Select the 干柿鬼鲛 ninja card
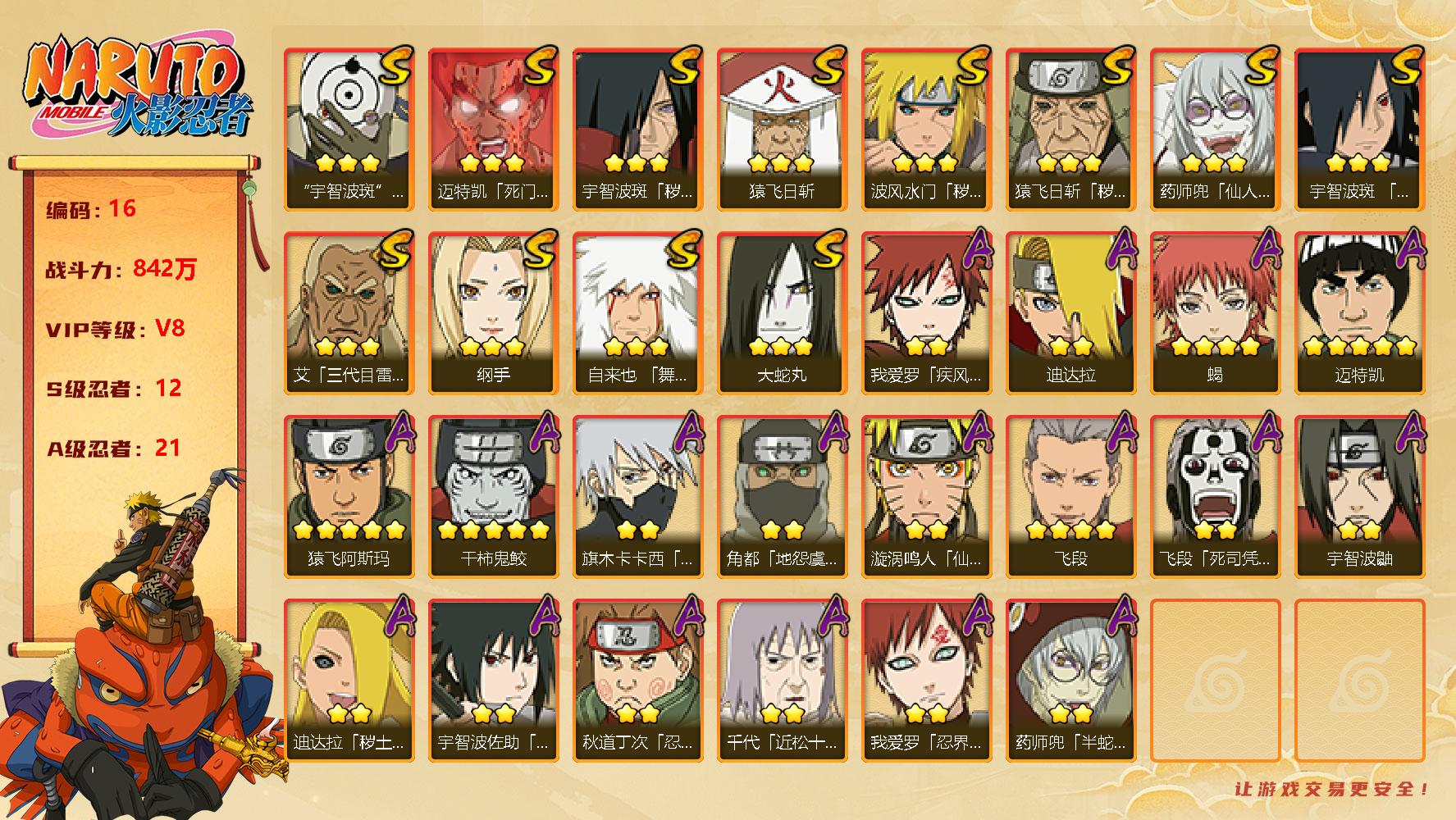Screen dimensions: 1456x820 click(x=493, y=497)
